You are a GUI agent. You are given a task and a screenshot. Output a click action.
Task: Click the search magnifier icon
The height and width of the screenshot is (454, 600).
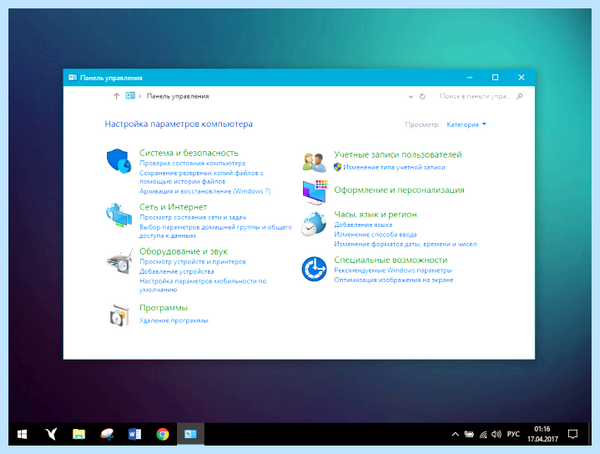[519, 96]
